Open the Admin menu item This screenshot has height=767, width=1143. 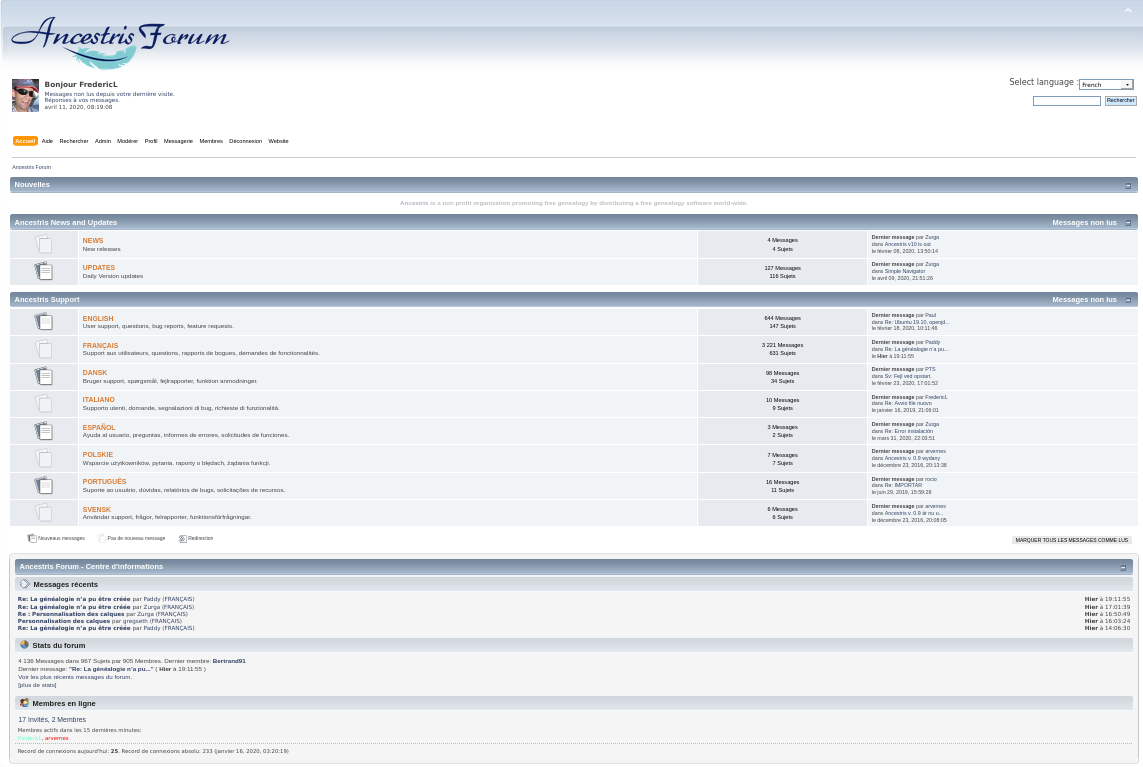point(103,141)
